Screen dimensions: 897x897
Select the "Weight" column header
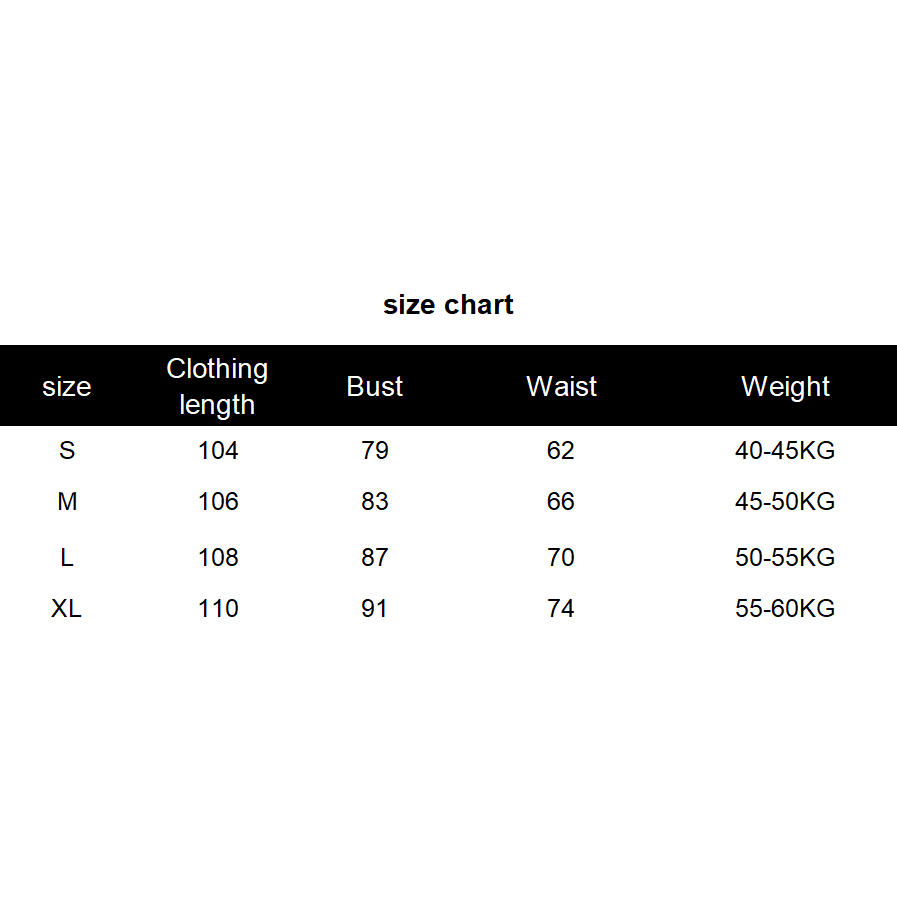pyautogui.click(x=785, y=387)
